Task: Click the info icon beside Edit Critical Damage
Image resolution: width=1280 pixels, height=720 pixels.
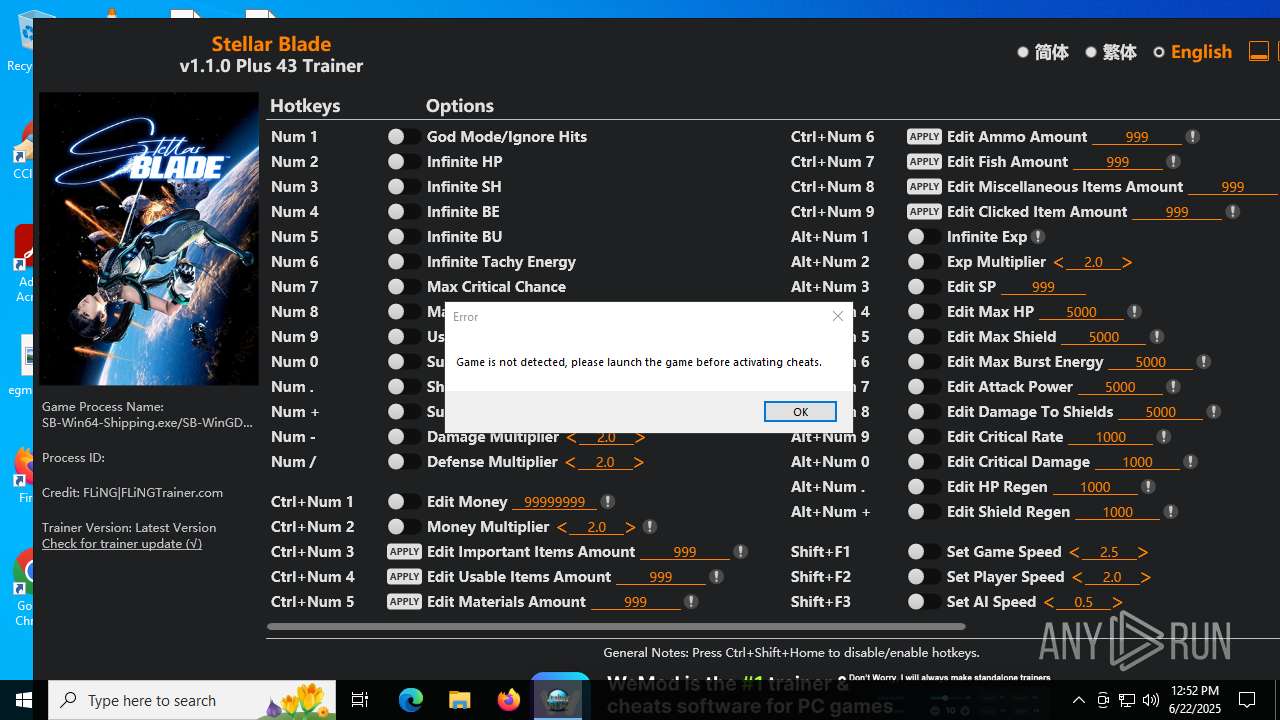Action: (1190, 462)
